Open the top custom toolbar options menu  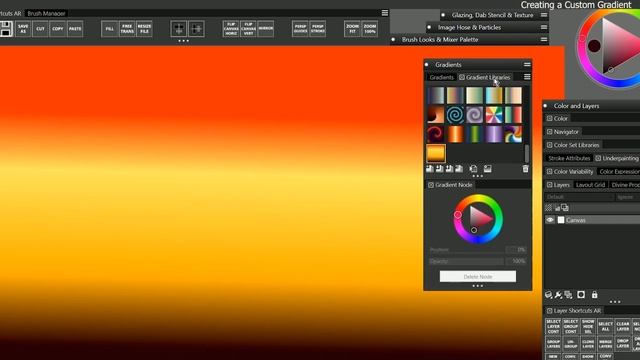[384, 13]
